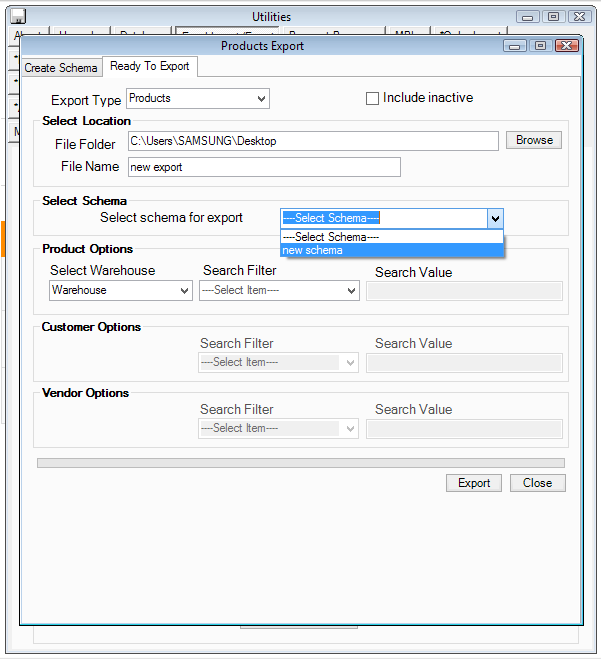
Task: Enable the Include inactive checkbox
Action: coord(373,98)
